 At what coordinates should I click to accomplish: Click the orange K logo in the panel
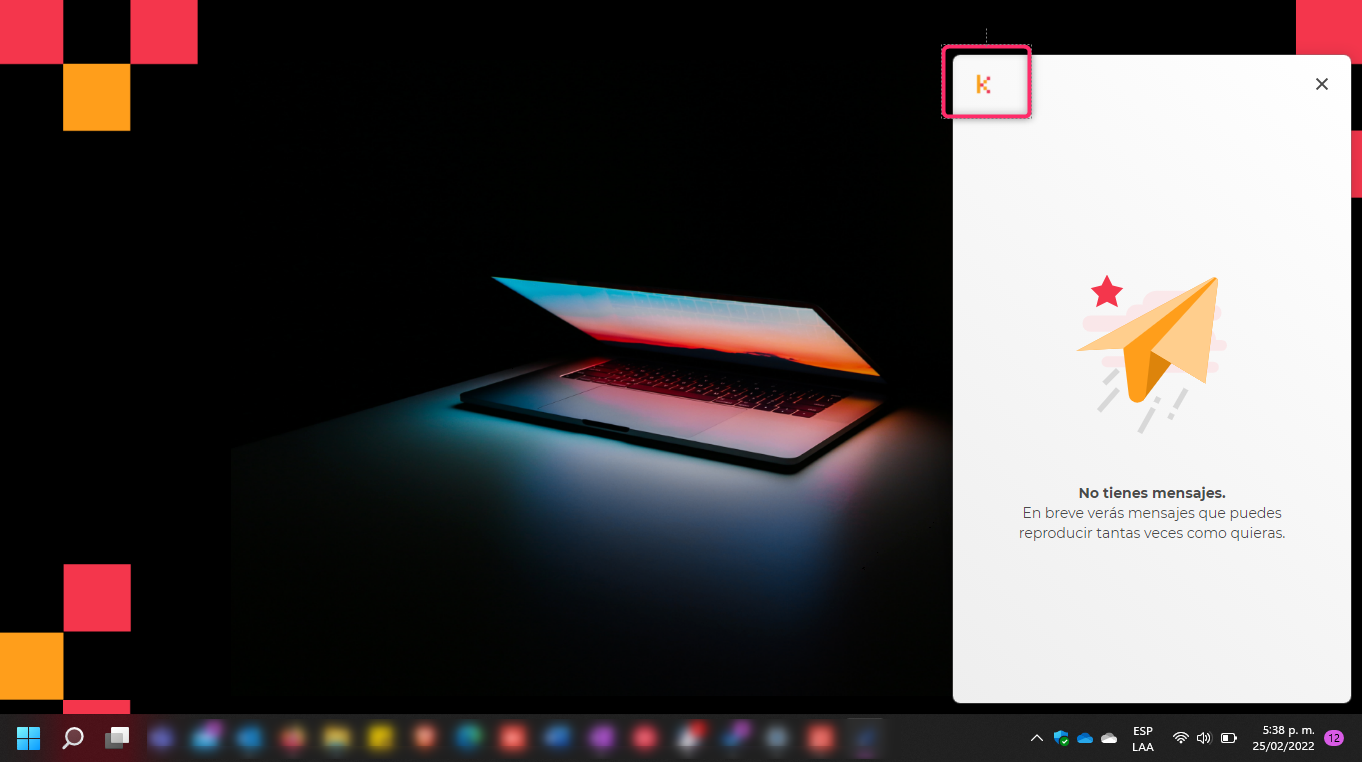(x=983, y=85)
